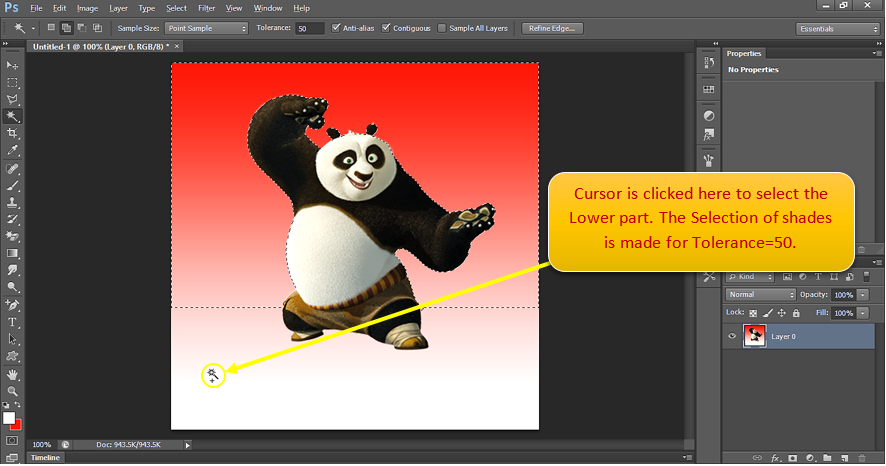Select the Polygonal Lasso tool
Screen dimensions: 886x466
[12, 99]
